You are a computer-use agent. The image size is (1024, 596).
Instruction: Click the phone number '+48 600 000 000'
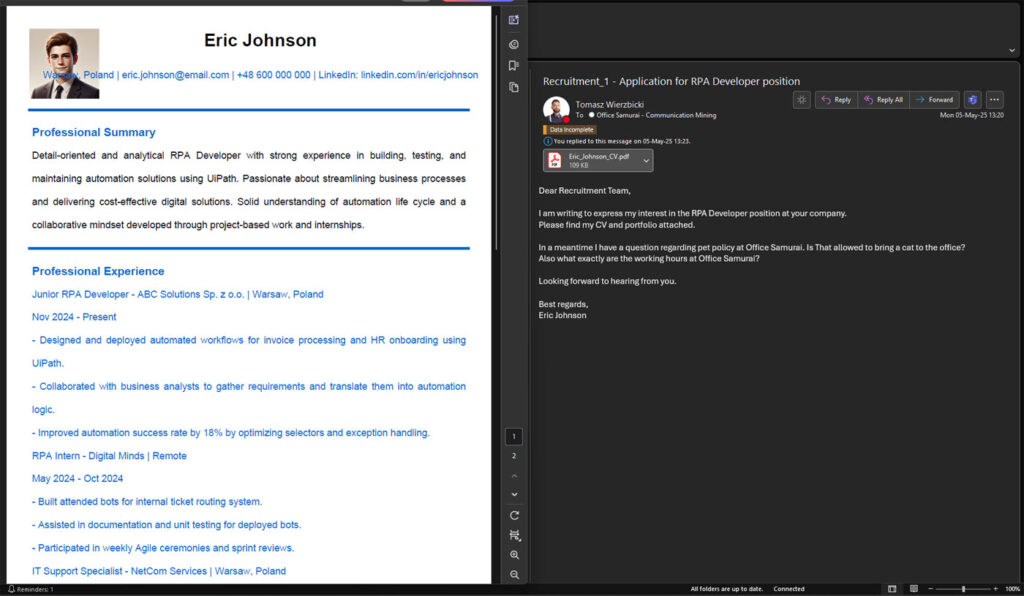[273, 75]
